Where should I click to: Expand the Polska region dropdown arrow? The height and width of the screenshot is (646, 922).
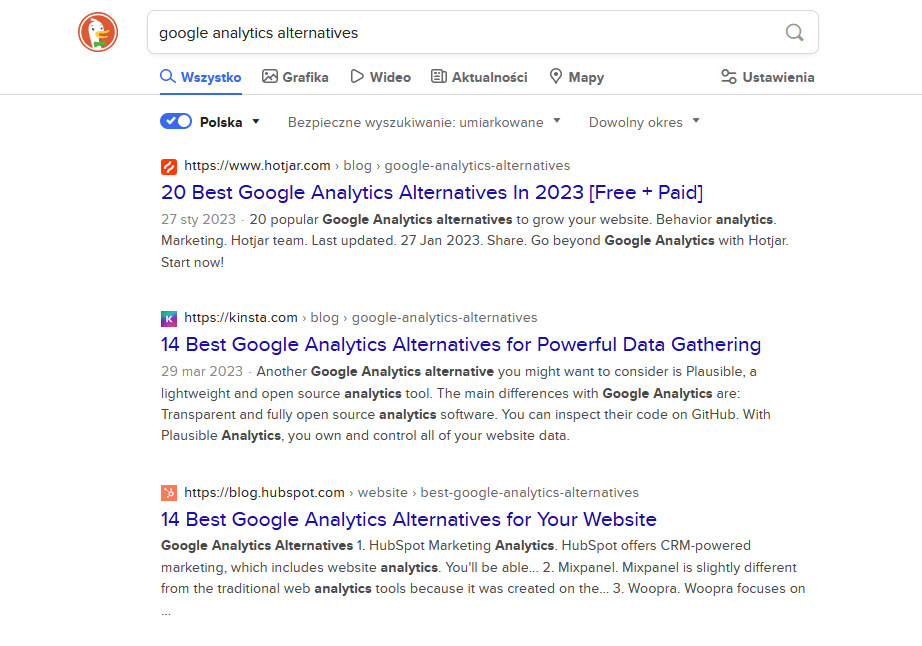[x=256, y=122]
